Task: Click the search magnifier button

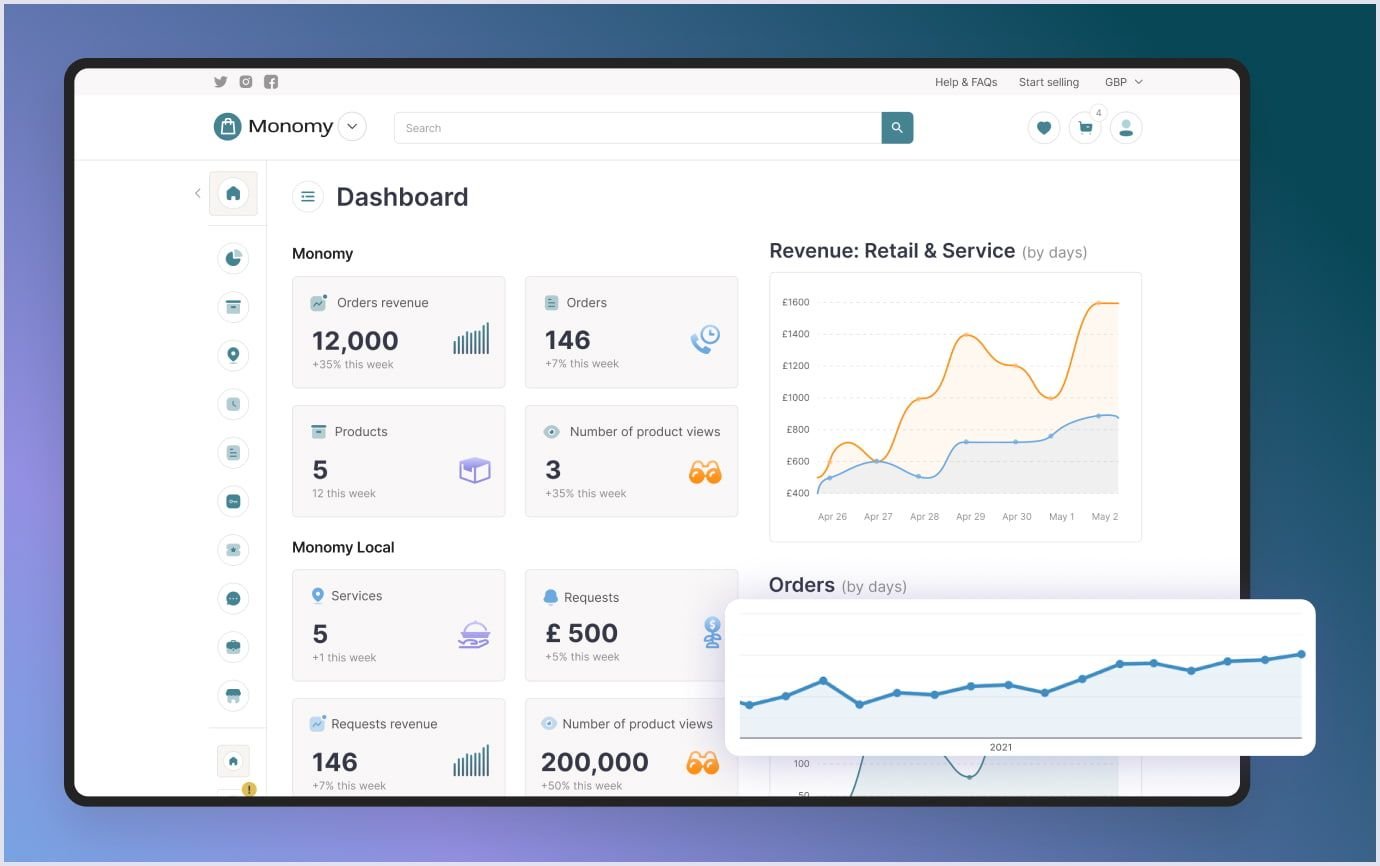Action: [x=897, y=128]
